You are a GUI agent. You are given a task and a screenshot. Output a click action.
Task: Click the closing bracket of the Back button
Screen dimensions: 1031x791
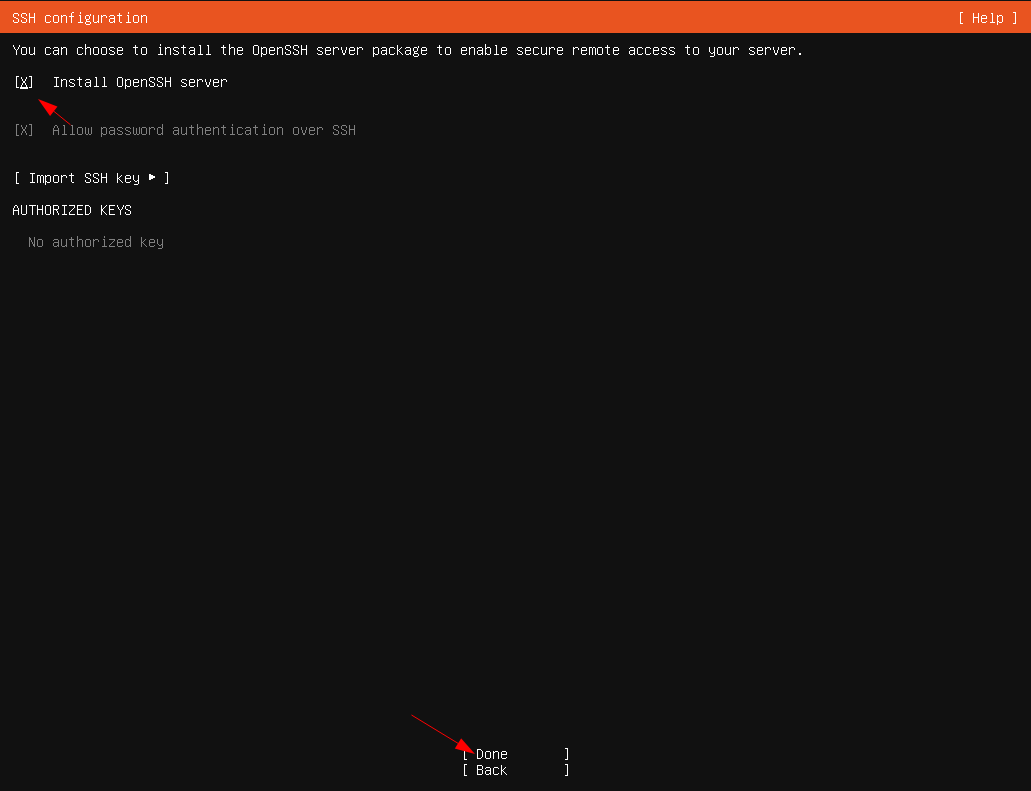[x=567, y=770]
